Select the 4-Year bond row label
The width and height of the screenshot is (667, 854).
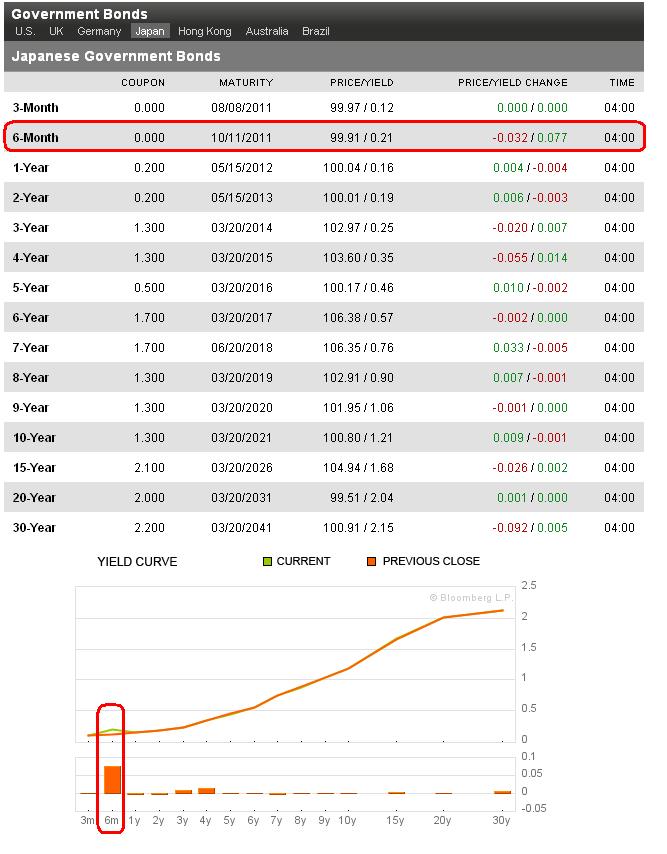pos(30,257)
